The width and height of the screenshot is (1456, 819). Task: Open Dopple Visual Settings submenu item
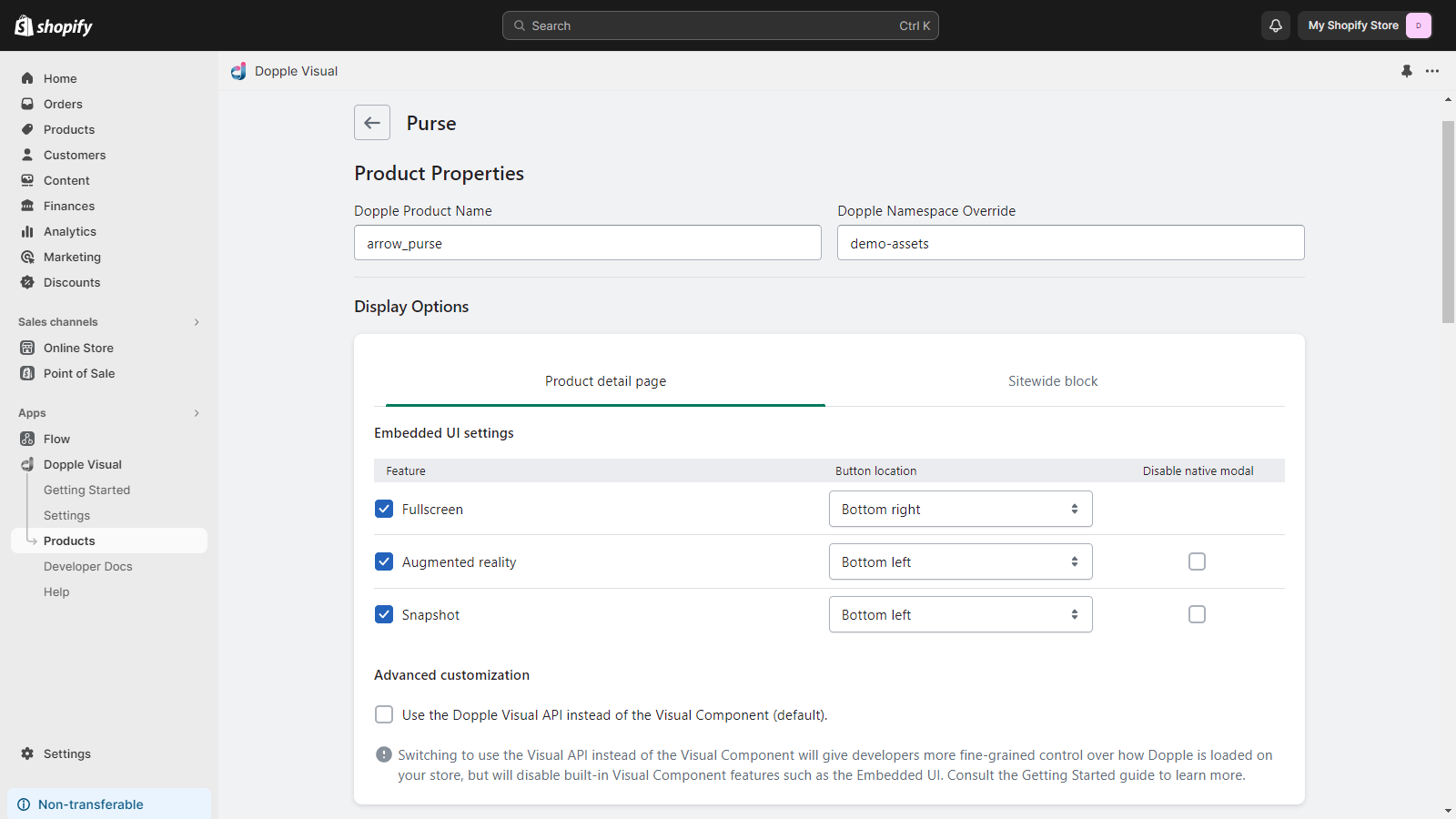tap(66, 515)
